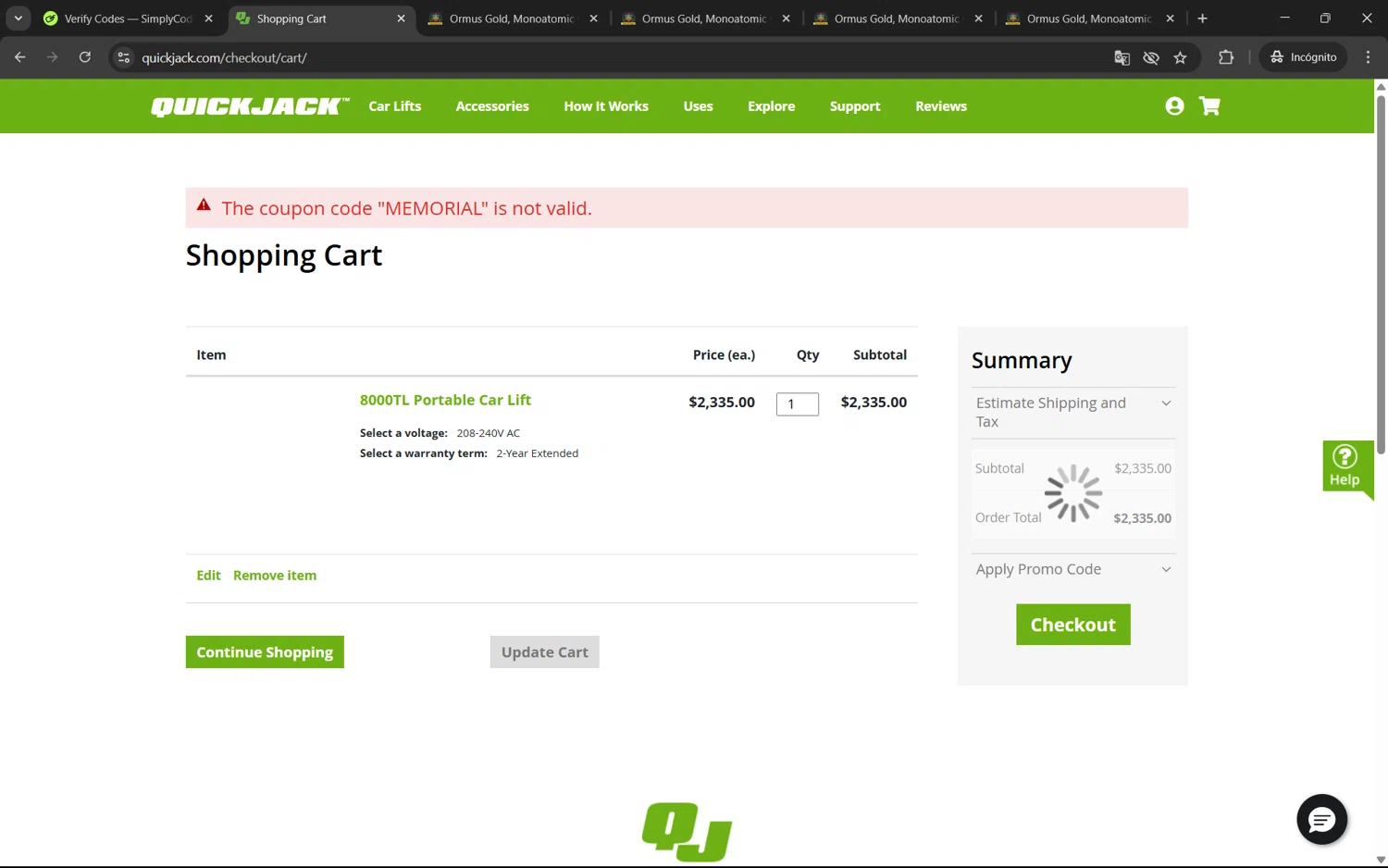Bookmark this page with star icon

pos(1180,57)
